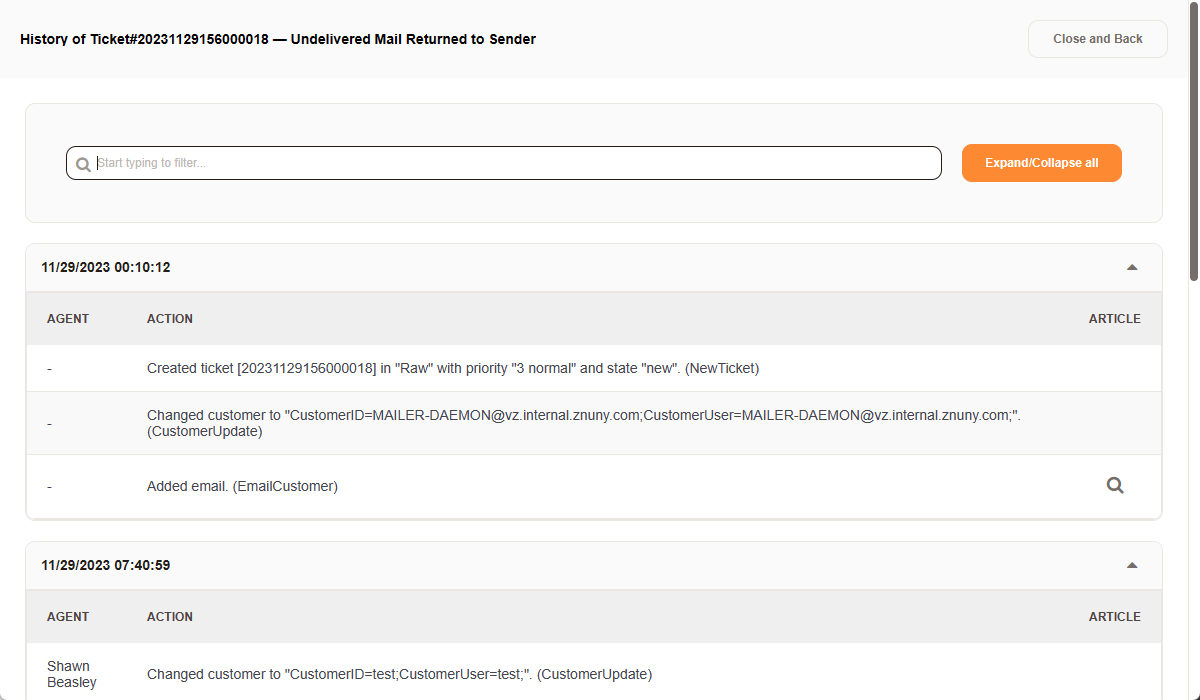Click the Added email (EmailCustomer) action text
The height and width of the screenshot is (700, 1200).
[x=242, y=486]
